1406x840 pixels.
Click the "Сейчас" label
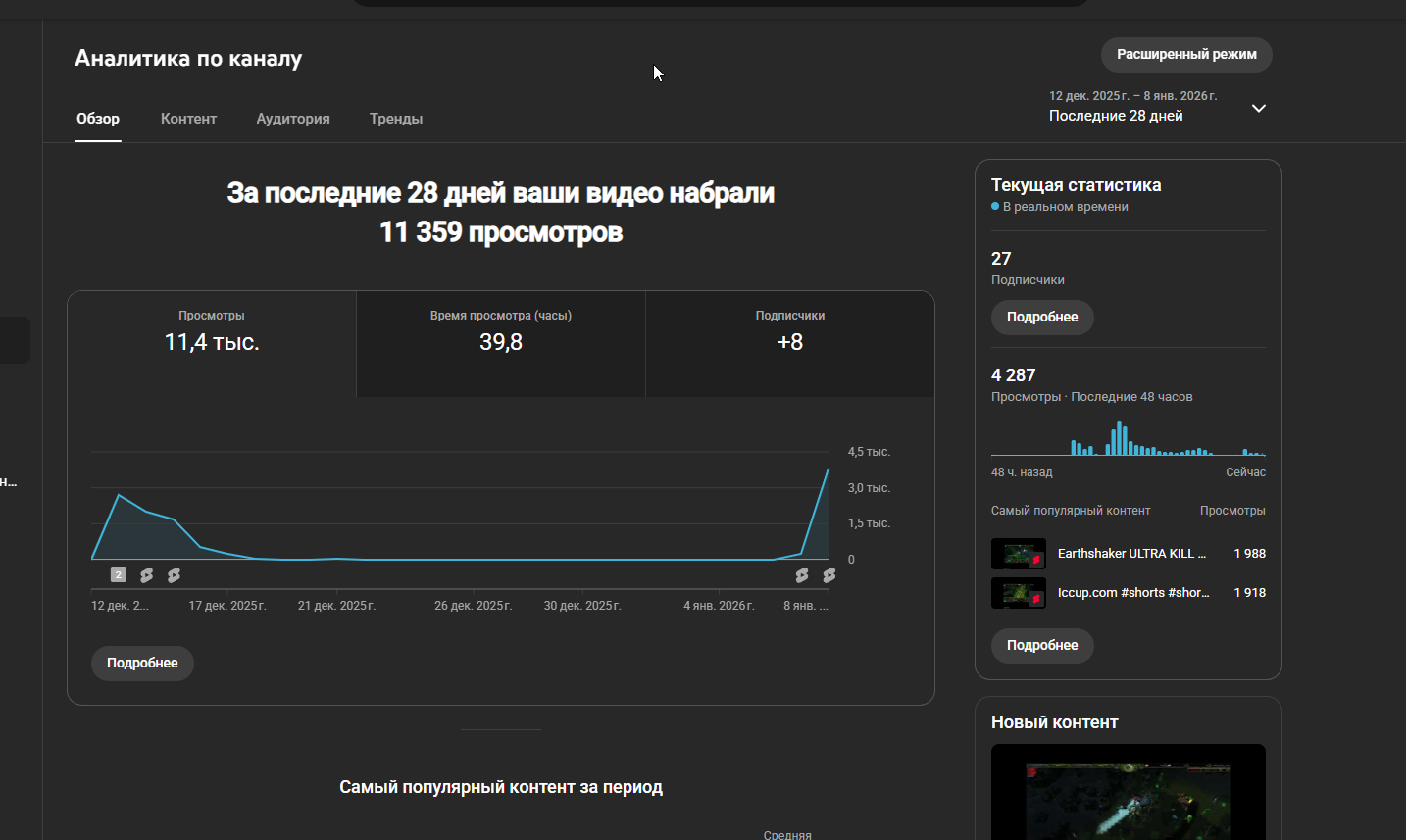coord(1246,472)
